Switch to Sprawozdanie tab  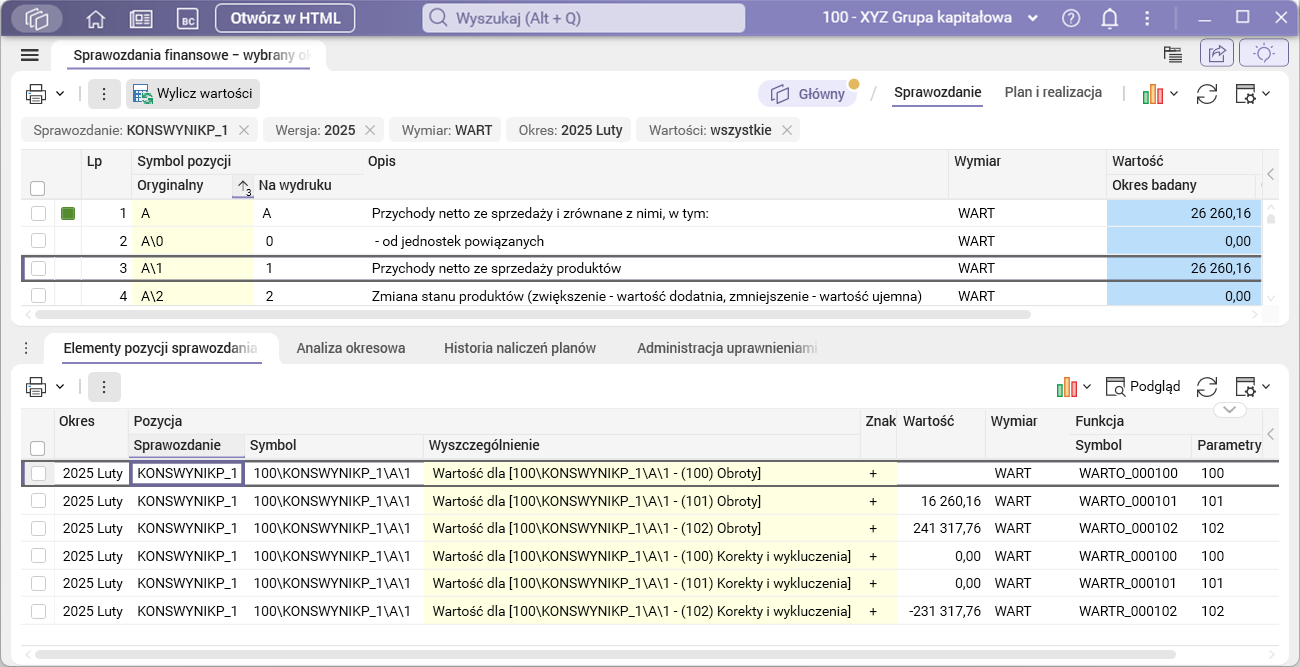coord(938,93)
